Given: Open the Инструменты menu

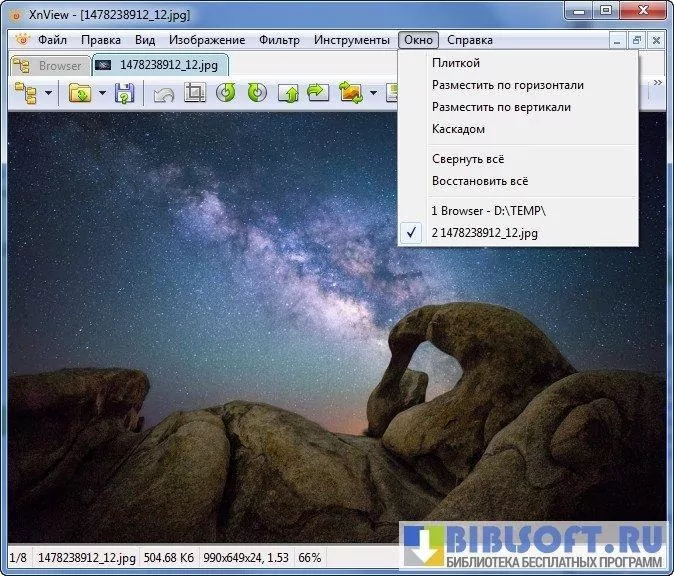Looking at the screenshot, I should 351,40.
